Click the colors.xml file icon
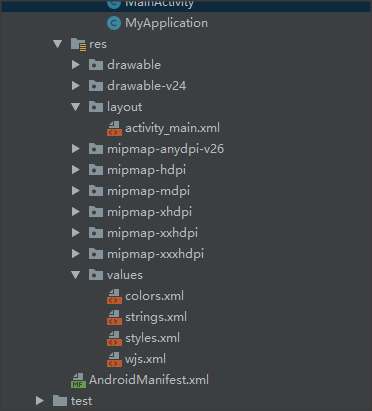Viewport: 372px width, 411px height. pos(114,296)
